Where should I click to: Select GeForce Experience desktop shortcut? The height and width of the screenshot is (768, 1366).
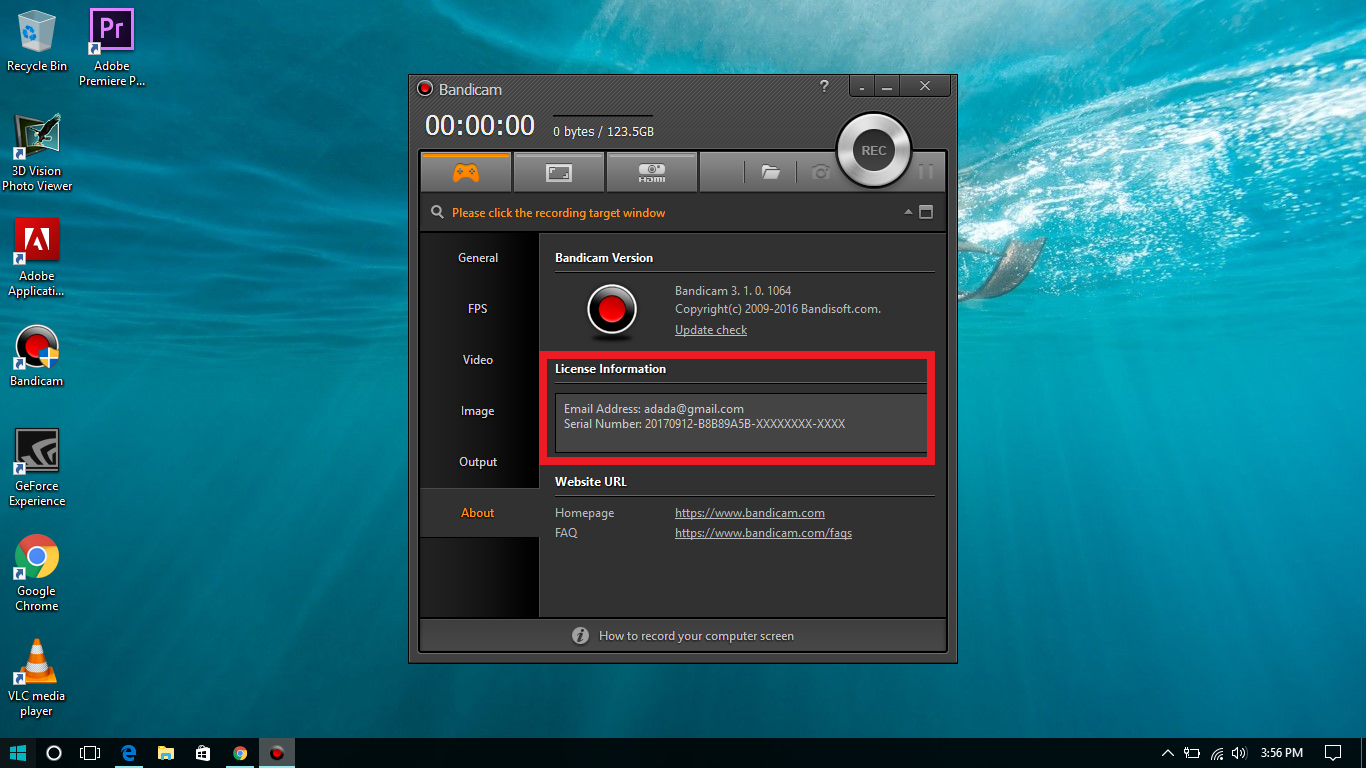(x=37, y=467)
